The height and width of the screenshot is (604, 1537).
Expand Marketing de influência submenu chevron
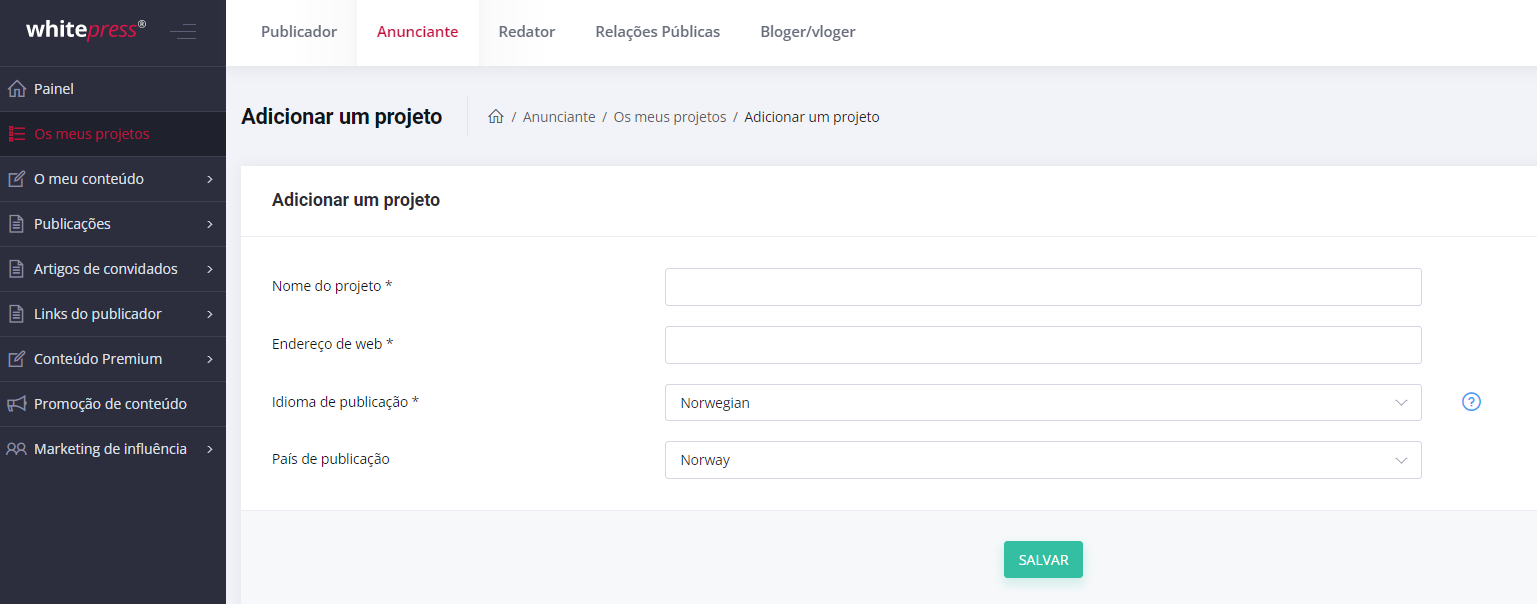tap(210, 449)
